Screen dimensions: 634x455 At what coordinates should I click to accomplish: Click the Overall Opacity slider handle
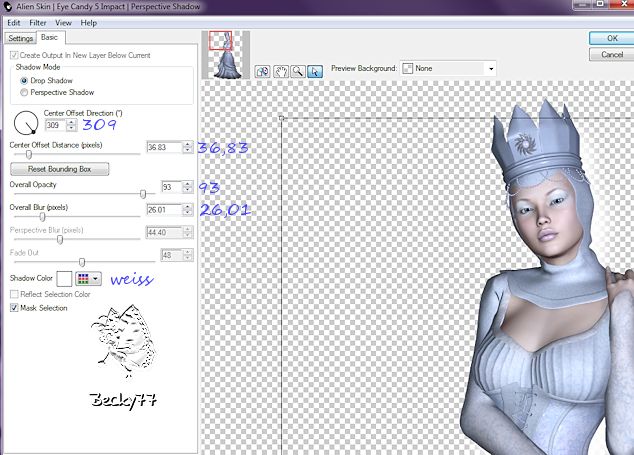point(143,194)
